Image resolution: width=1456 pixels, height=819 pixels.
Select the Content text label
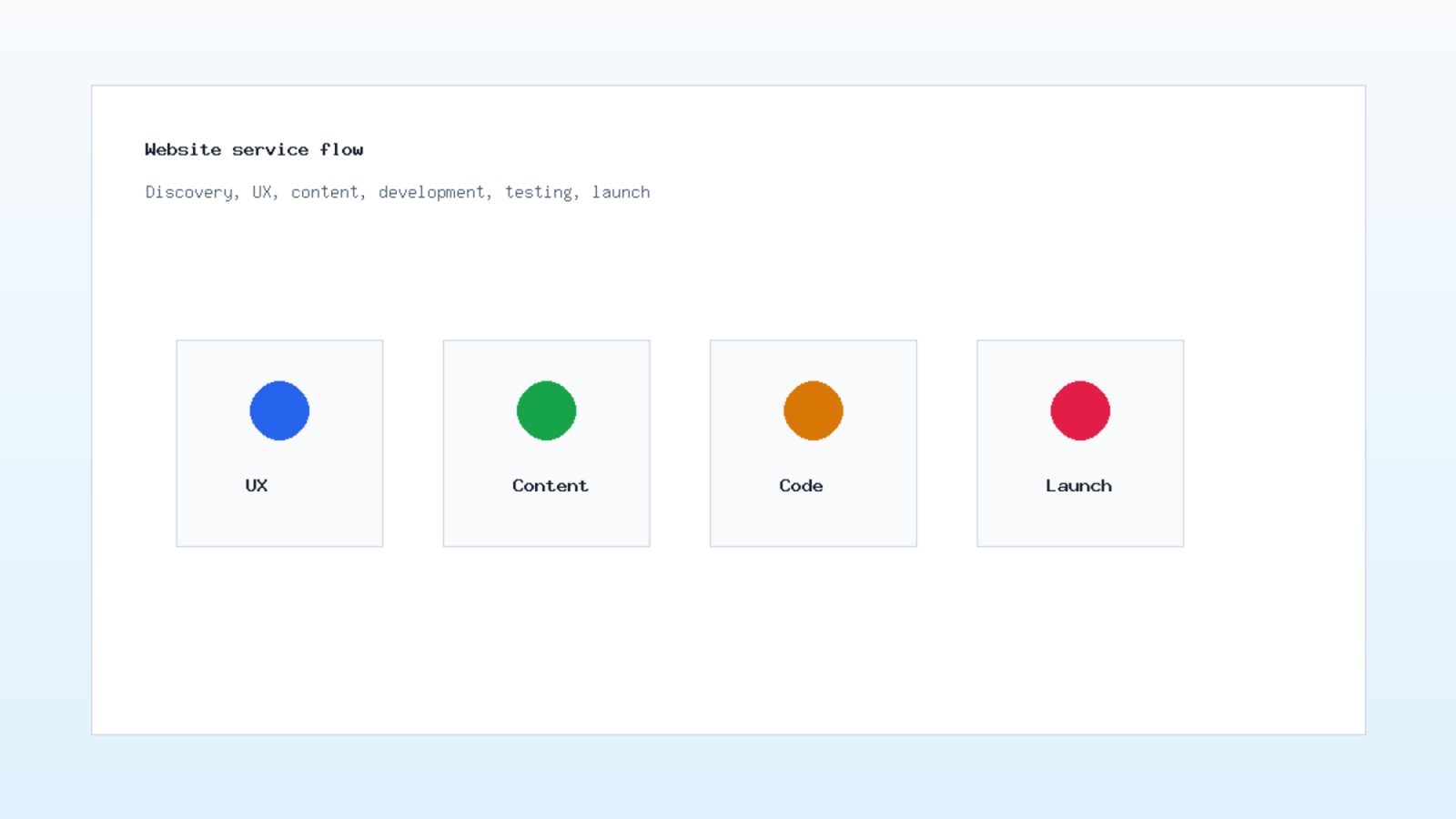tap(550, 486)
